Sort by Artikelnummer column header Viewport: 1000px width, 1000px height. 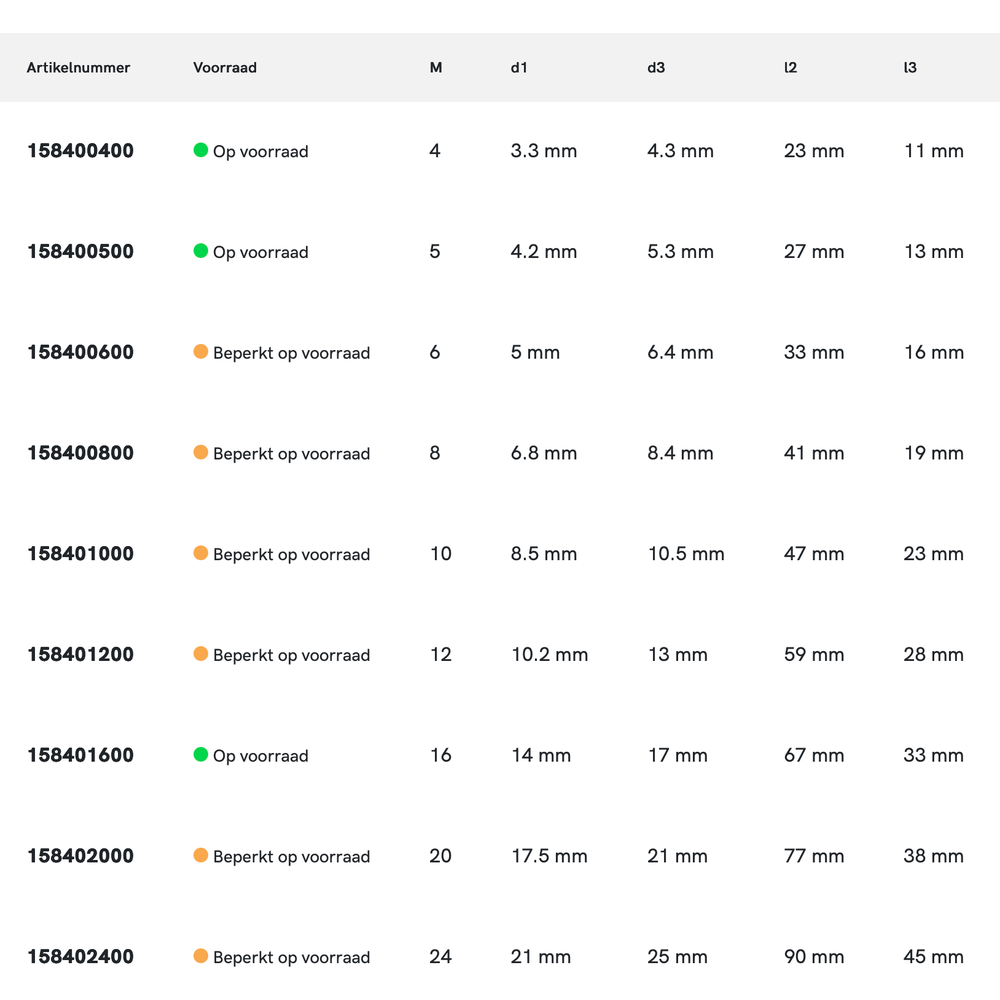pyautogui.click(x=78, y=68)
